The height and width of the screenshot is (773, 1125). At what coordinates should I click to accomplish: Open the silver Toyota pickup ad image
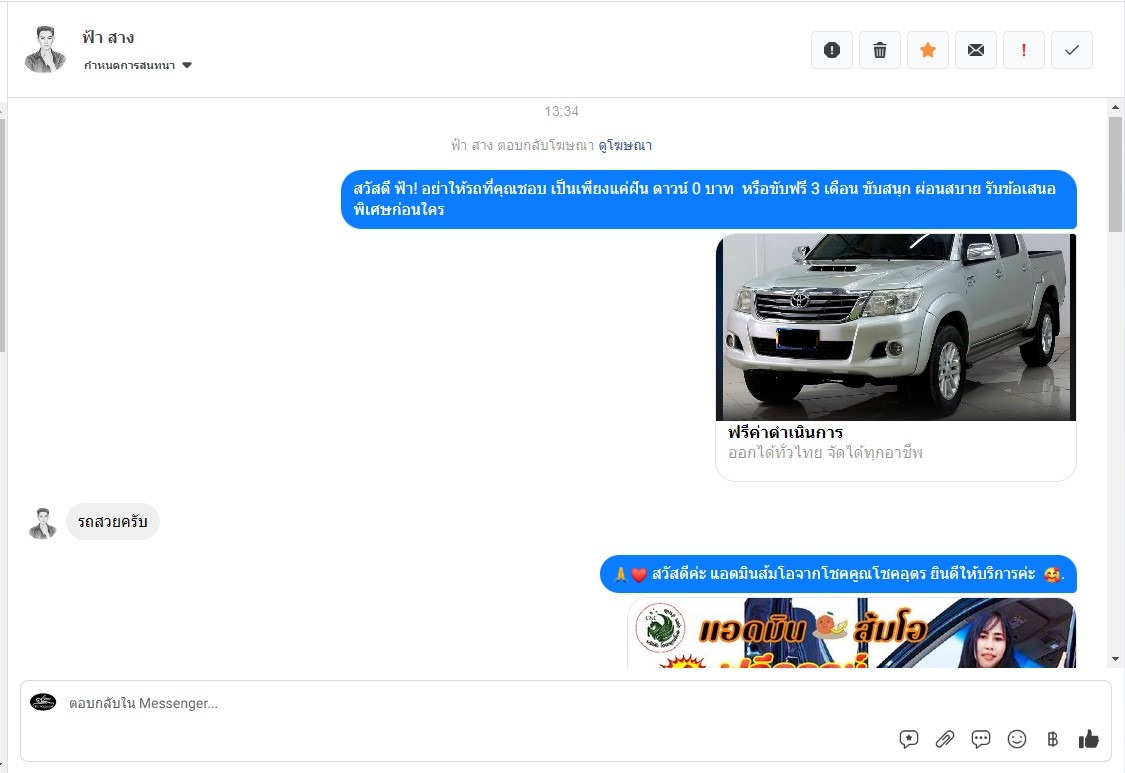[x=896, y=327]
